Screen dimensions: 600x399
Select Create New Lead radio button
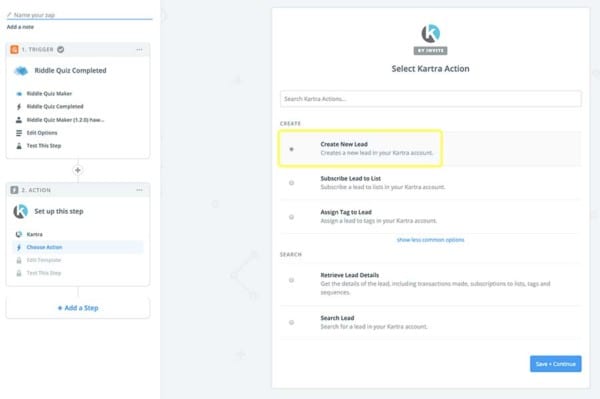pyautogui.click(x=292, y=149)
